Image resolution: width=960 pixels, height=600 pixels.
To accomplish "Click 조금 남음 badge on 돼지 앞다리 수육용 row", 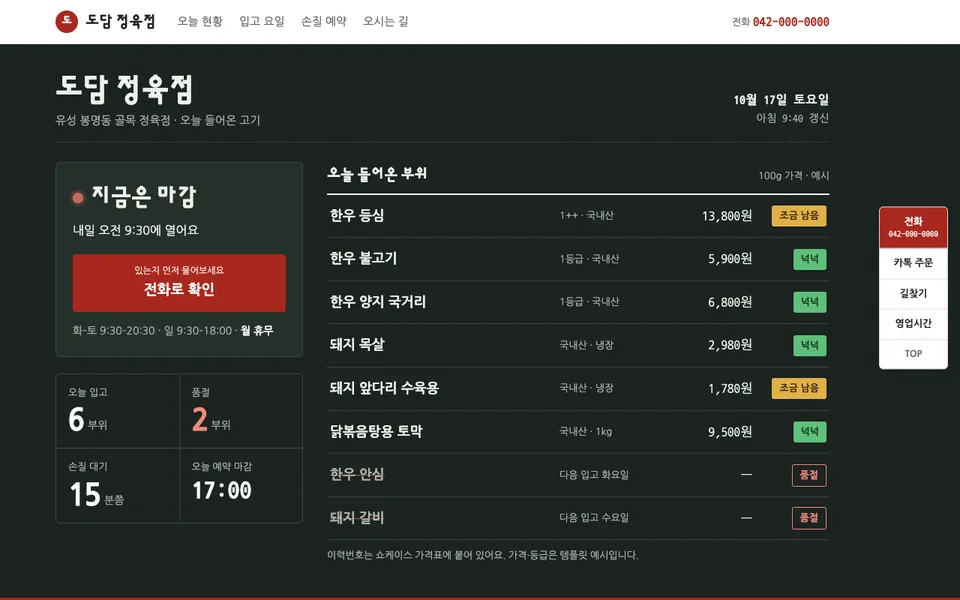I will pos(799,388).
